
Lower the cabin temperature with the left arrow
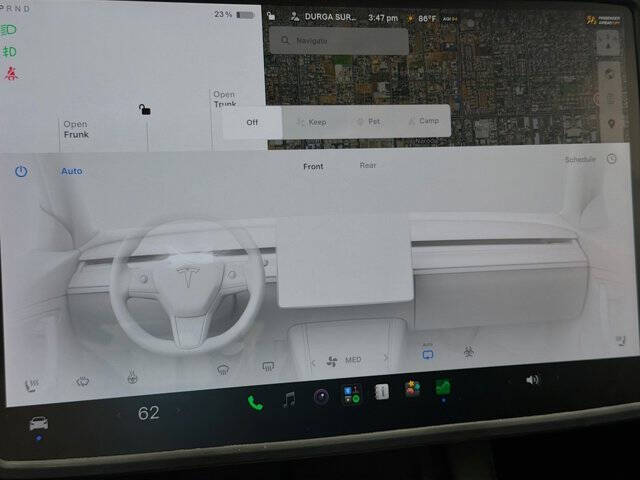coord(119,416)
